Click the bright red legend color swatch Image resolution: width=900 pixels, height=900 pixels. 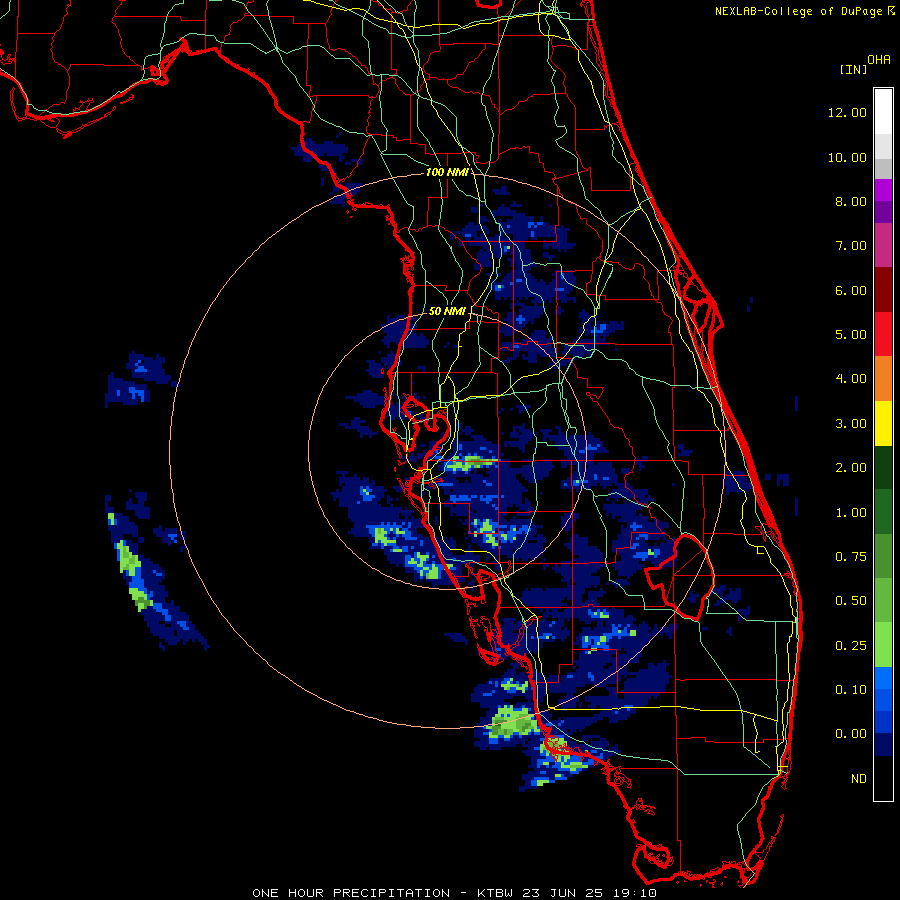click(x=883, y=334)
